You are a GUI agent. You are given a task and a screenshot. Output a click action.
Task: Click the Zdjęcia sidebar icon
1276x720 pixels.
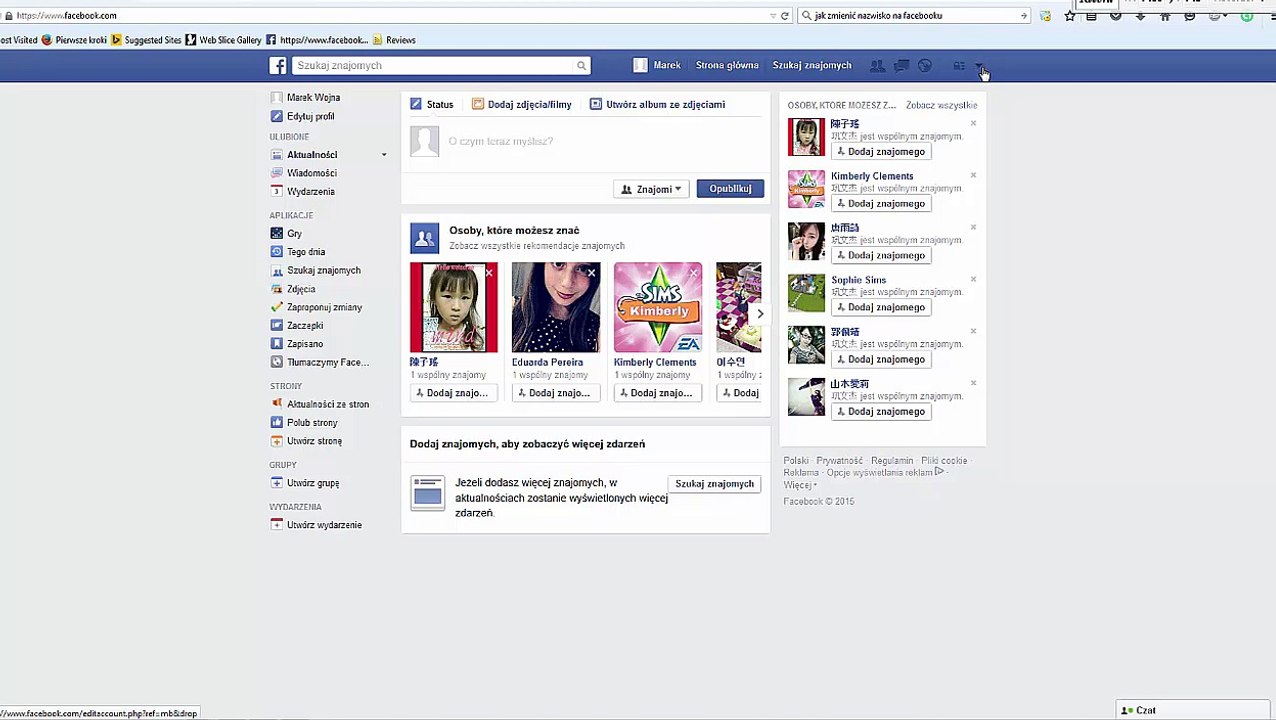click(x=277, y=289)
